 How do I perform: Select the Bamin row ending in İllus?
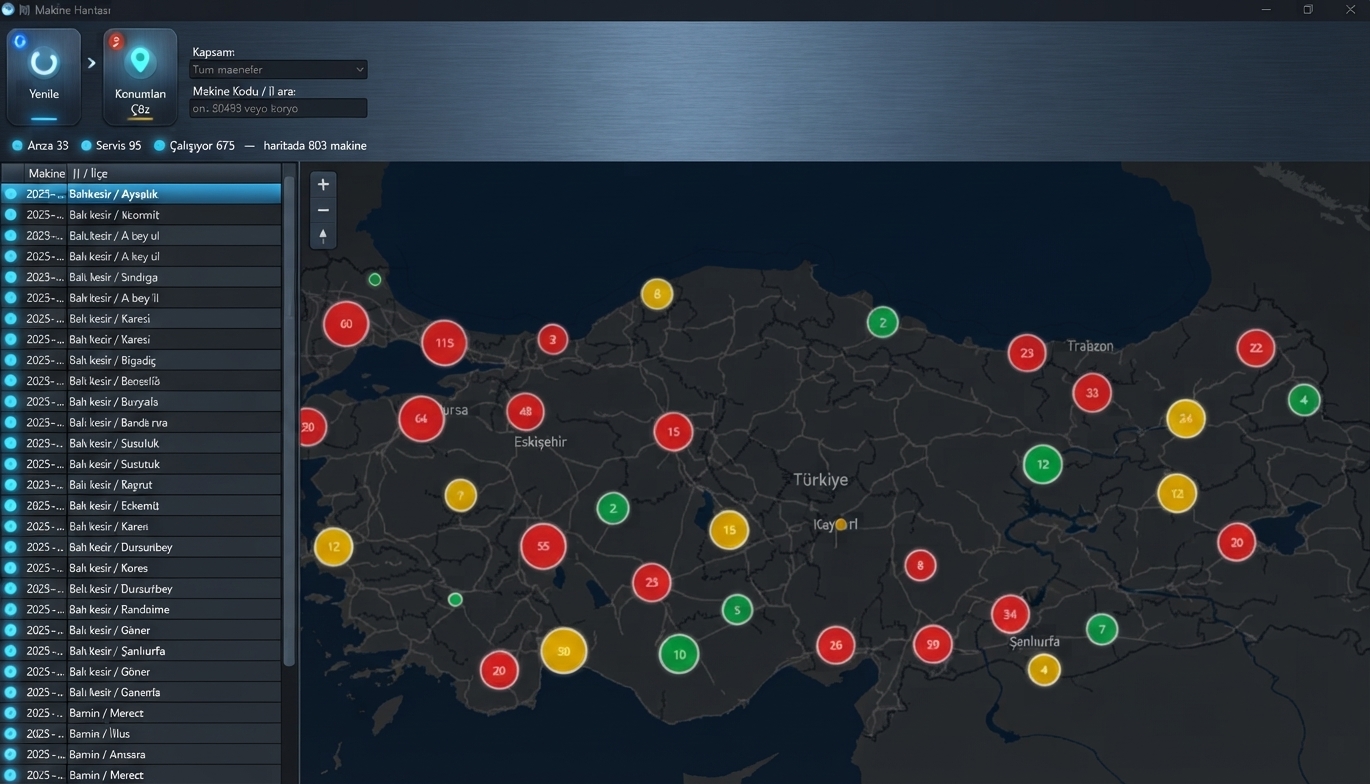141,734
